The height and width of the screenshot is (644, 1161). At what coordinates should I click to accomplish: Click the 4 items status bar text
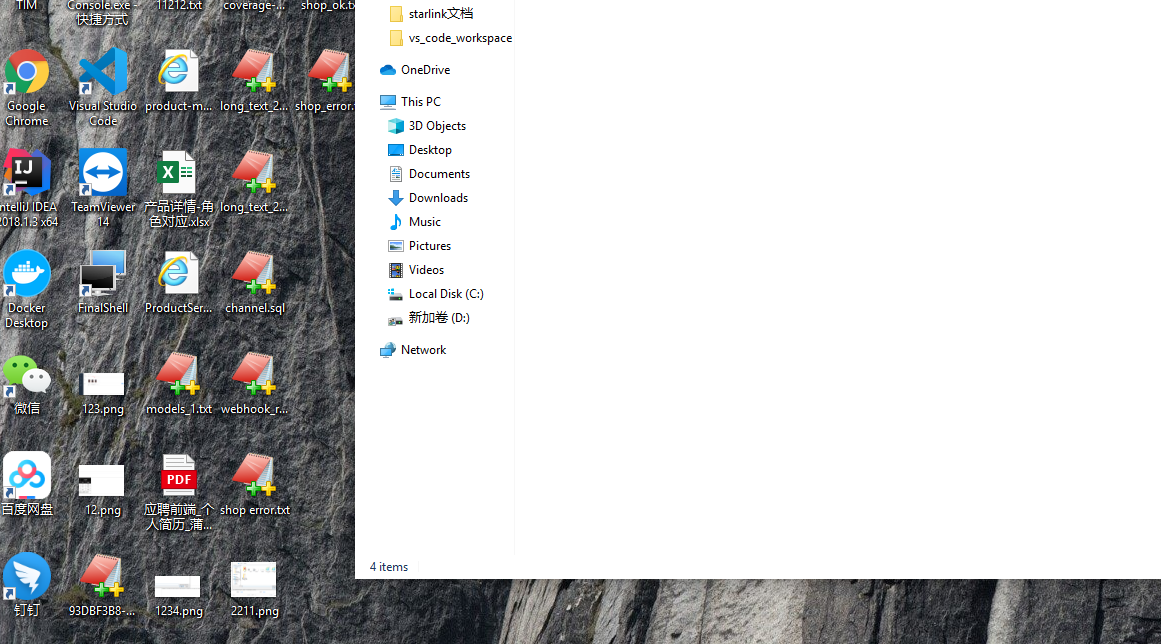tap(389, 567)
